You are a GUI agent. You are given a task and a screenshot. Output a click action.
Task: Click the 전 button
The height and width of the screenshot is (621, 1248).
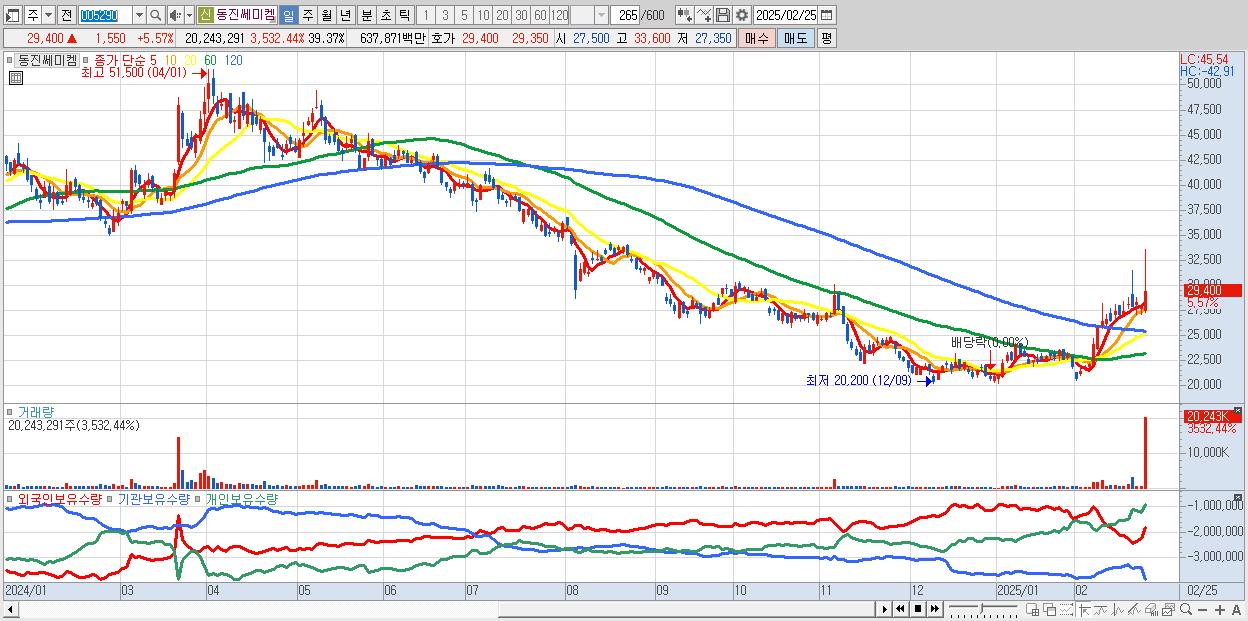click(66, 15)
